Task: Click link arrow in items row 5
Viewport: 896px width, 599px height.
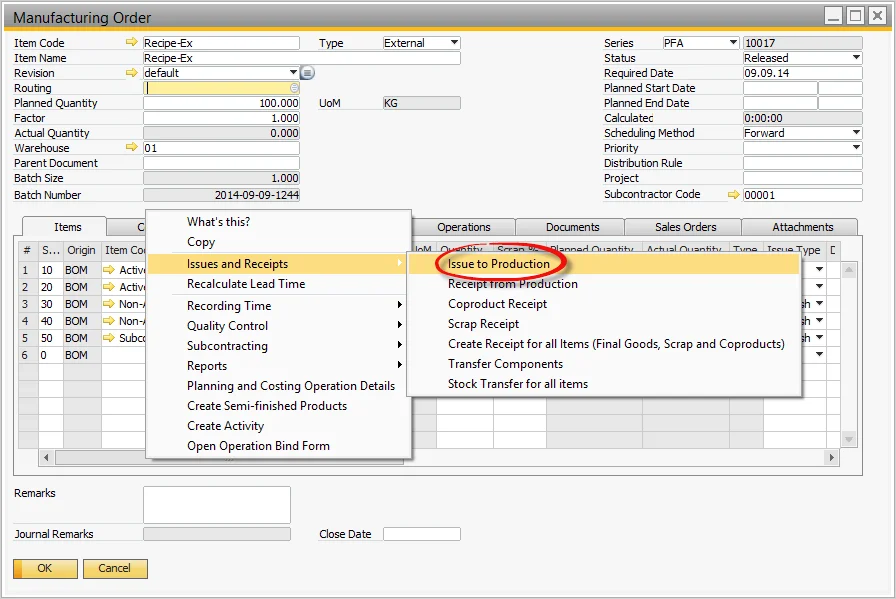Action: click(x=109, y=338)
